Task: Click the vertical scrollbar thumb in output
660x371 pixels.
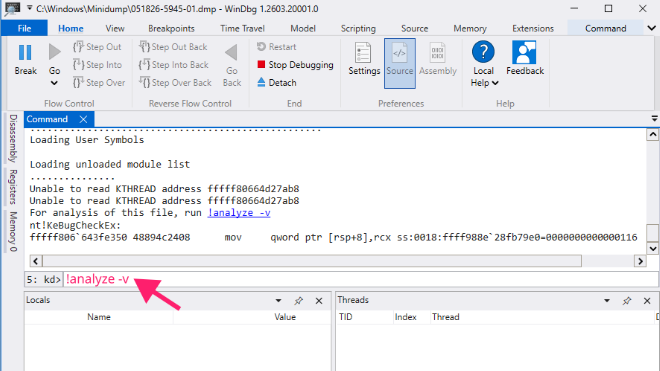Action: pos(652,232)
